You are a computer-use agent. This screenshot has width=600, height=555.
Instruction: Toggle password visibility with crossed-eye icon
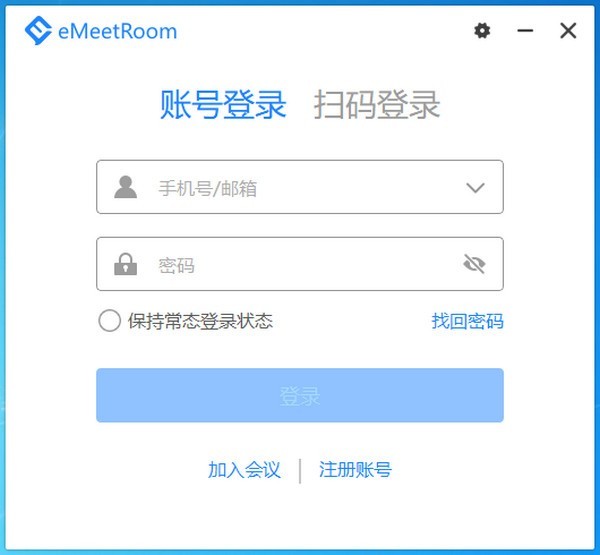tap(474, 264)
